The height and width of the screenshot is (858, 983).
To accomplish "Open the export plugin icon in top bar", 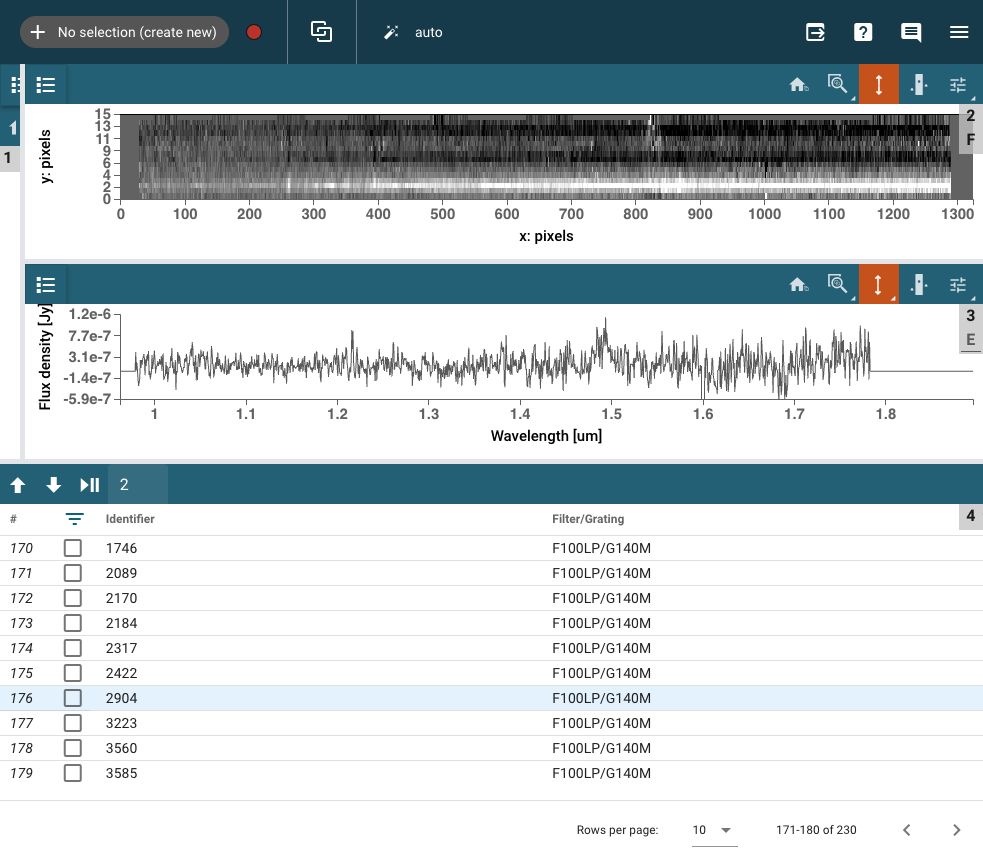I will coord(815,32).
